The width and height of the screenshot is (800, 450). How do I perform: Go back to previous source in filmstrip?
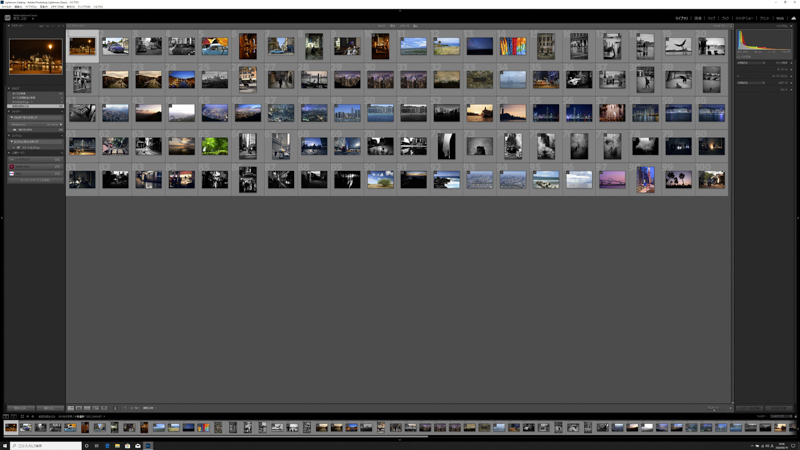point(28,416)
